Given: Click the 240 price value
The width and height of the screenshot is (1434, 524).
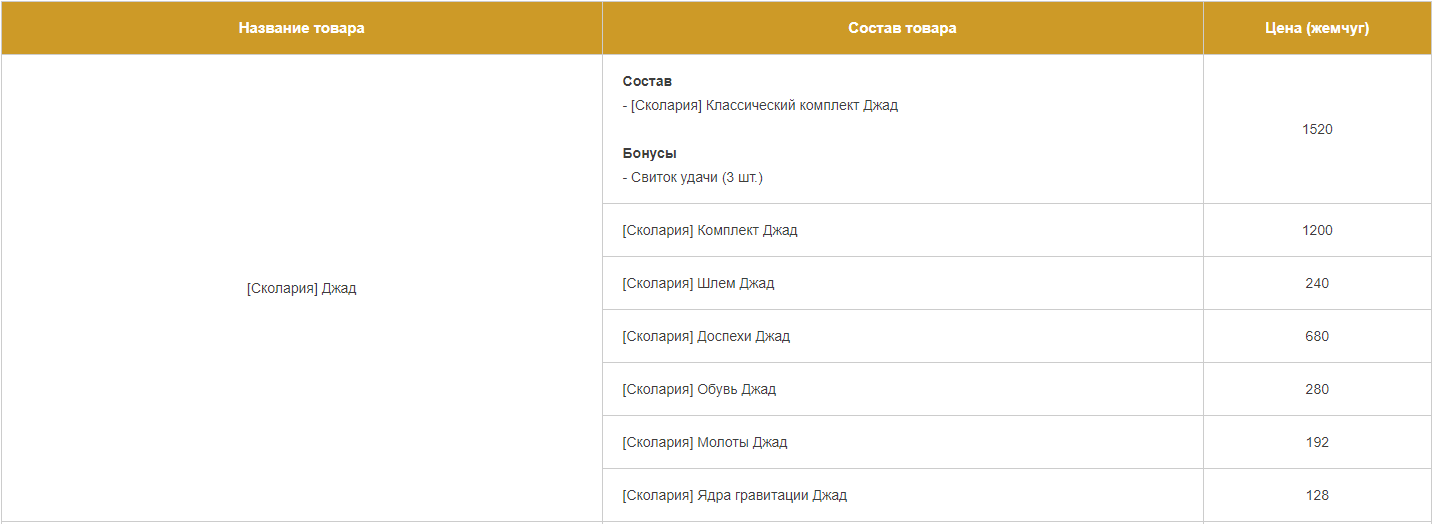Looking at the screenshot, I should coord(1317,284).
